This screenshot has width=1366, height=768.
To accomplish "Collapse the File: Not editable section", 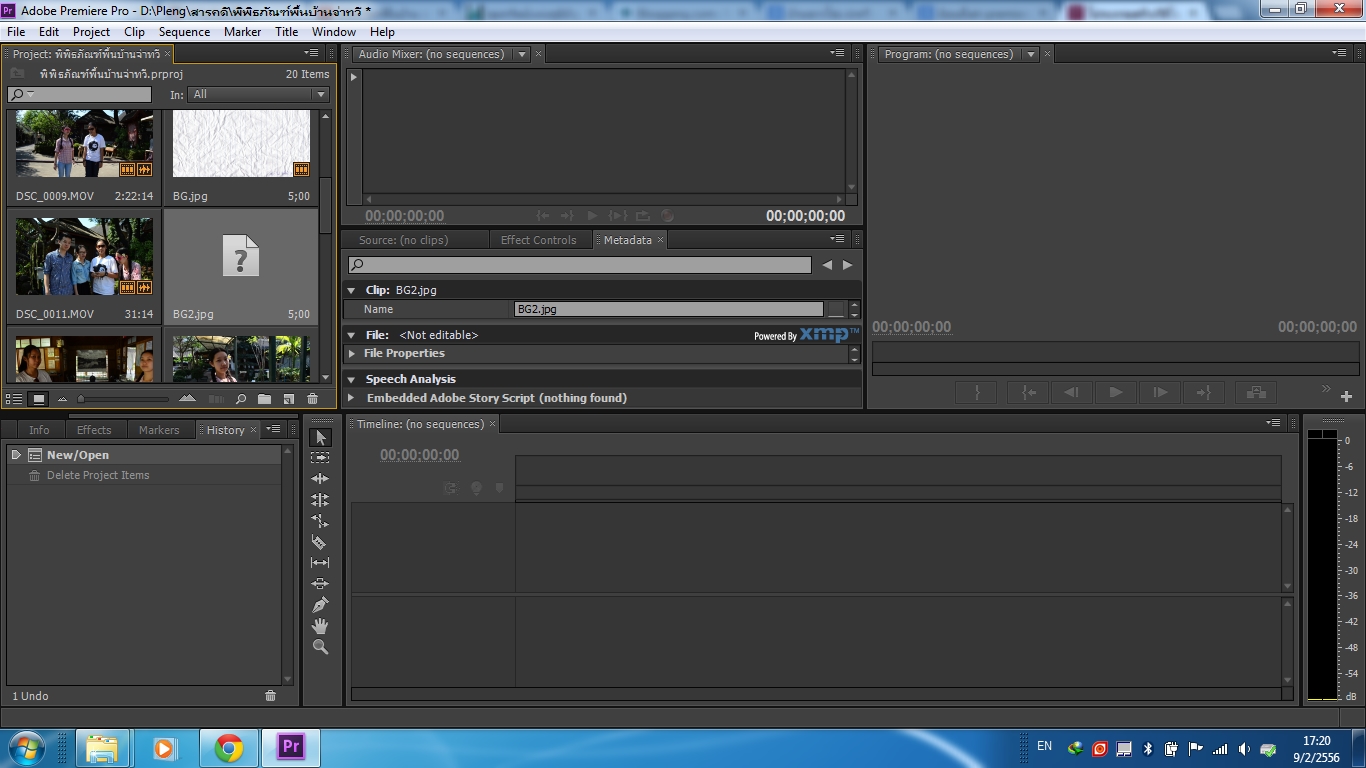I will point(351,335).
